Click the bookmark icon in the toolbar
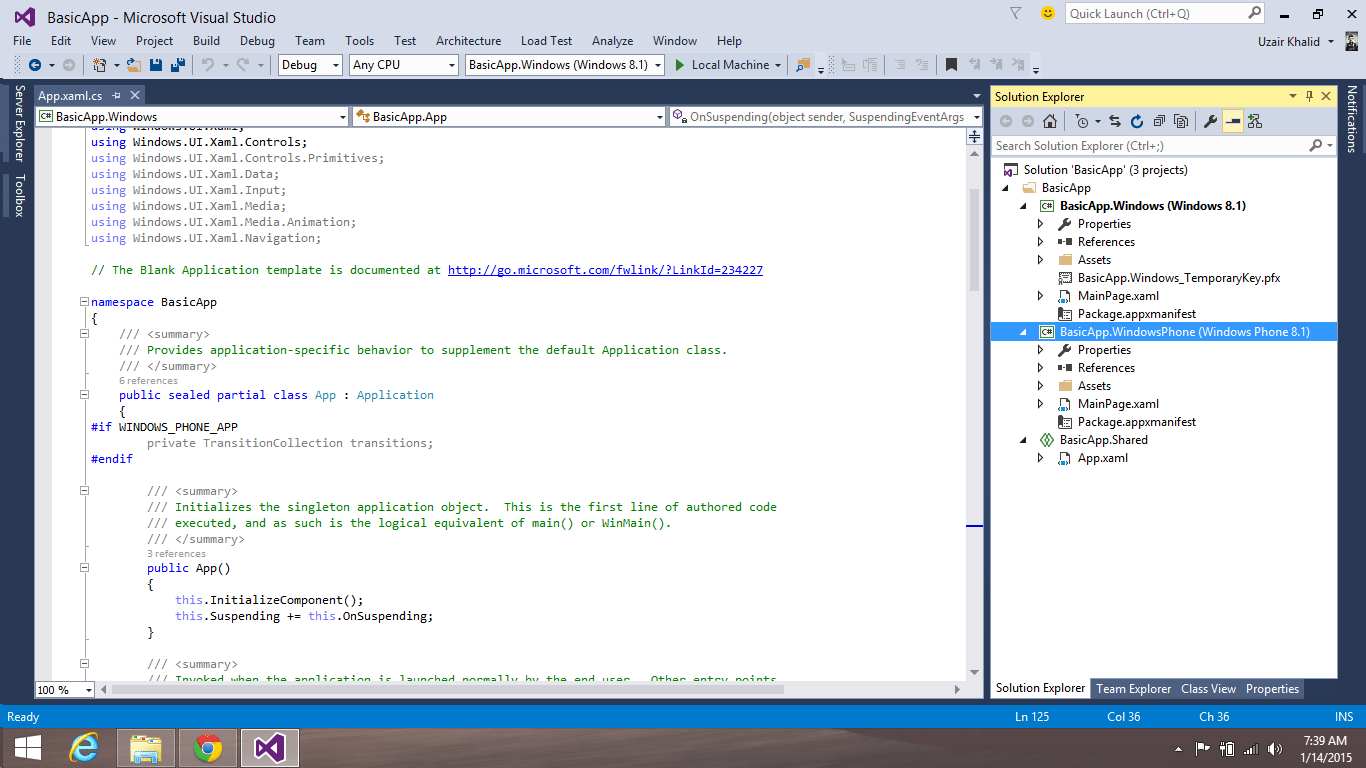The width and height of the screenshot is (1366, 768). (951, 65)
